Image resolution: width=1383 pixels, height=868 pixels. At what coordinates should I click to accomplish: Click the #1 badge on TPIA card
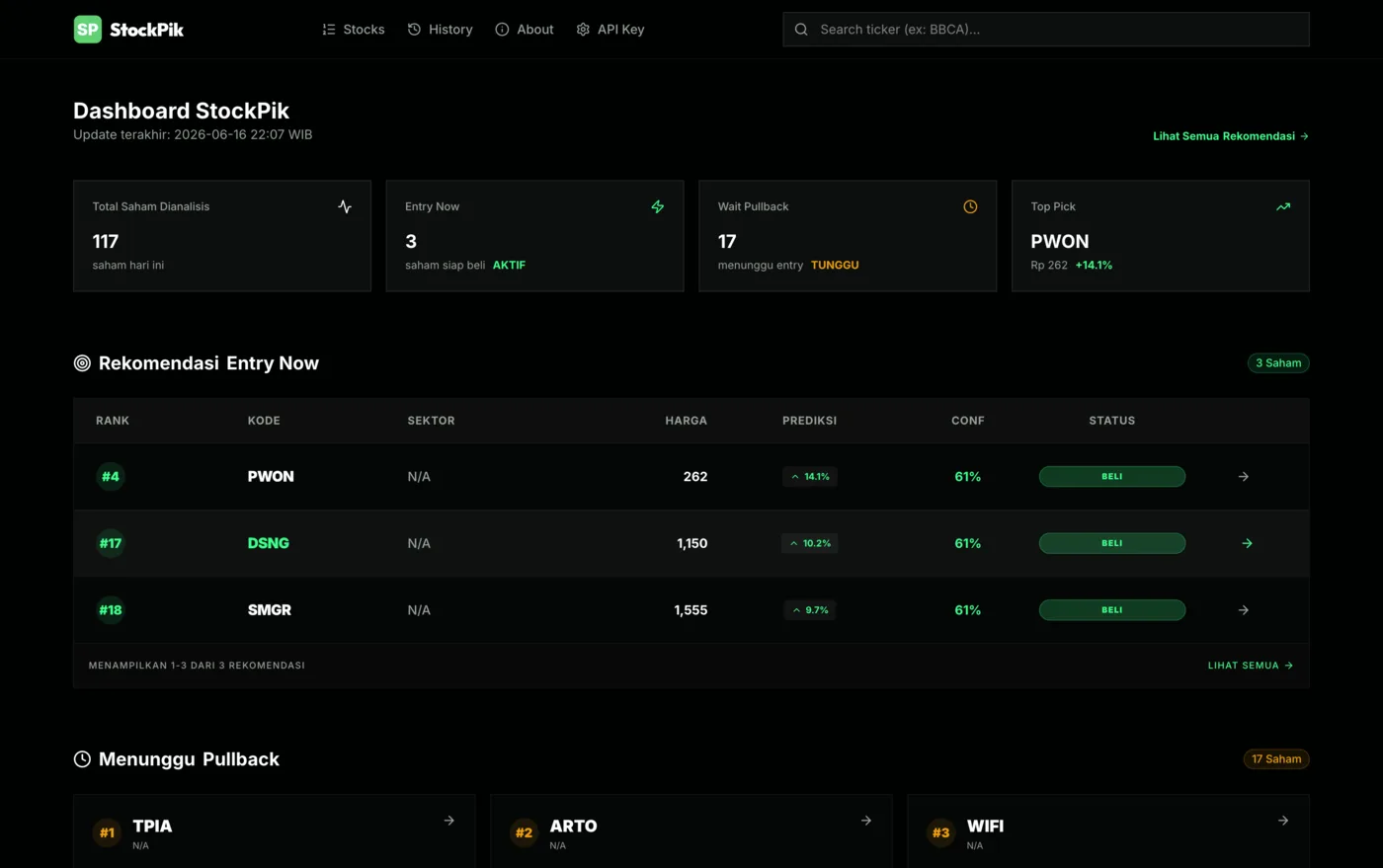pos(107,832)
